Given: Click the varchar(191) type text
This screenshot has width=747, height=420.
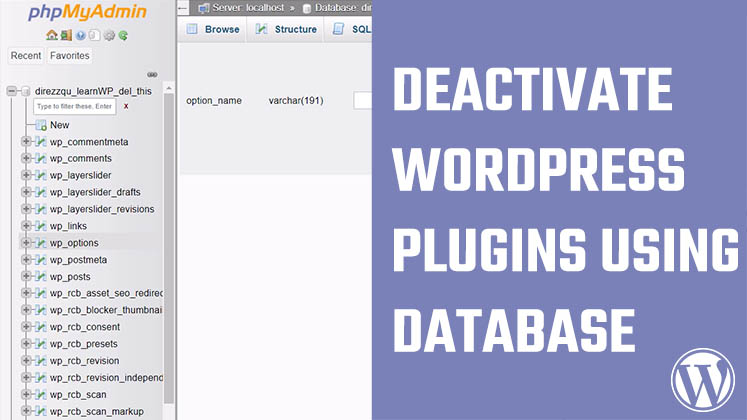Looking at the screenshot, I should click(x=296, y=100).
